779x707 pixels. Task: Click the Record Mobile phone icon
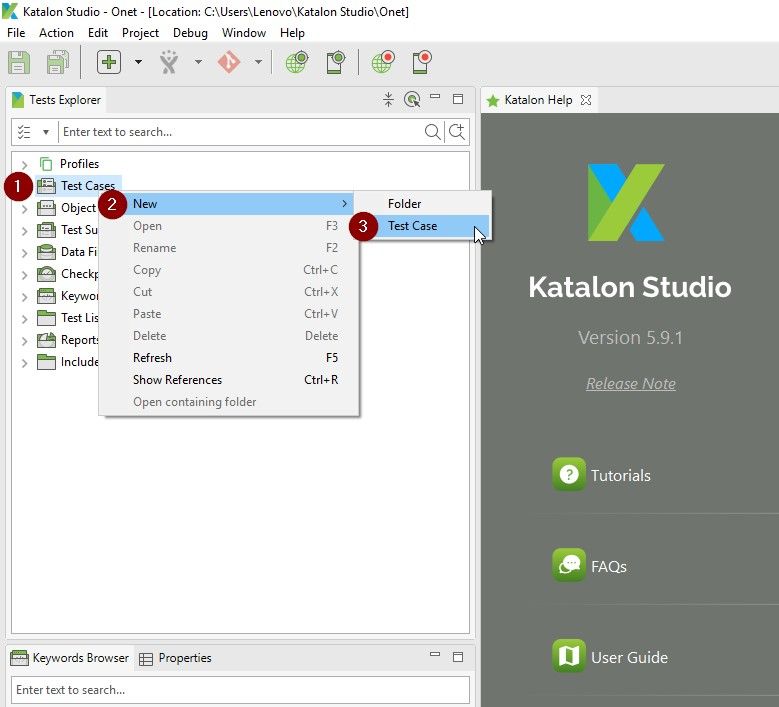click(x=422, y=62)
